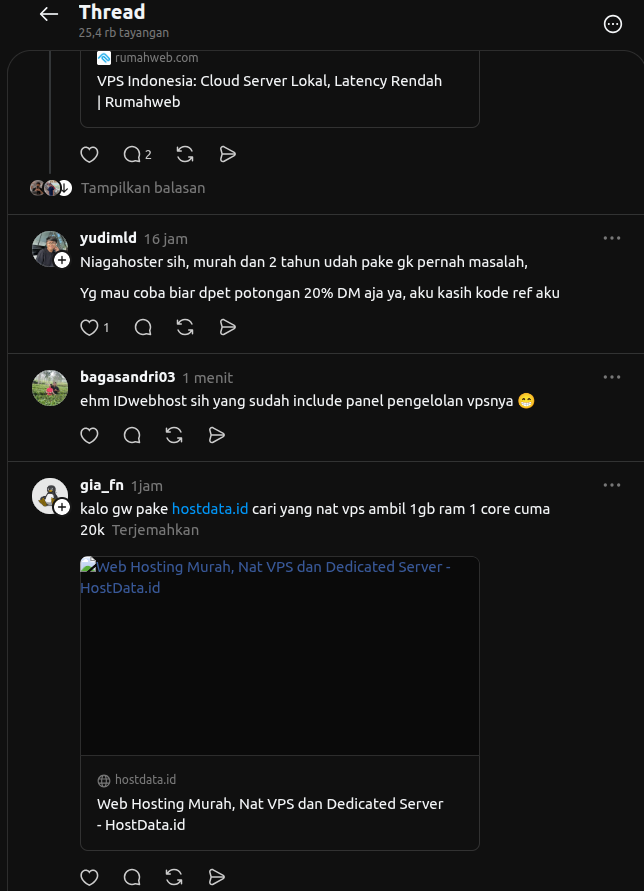Follow gia_fn via avatar plus badge

tap(62, 507)
